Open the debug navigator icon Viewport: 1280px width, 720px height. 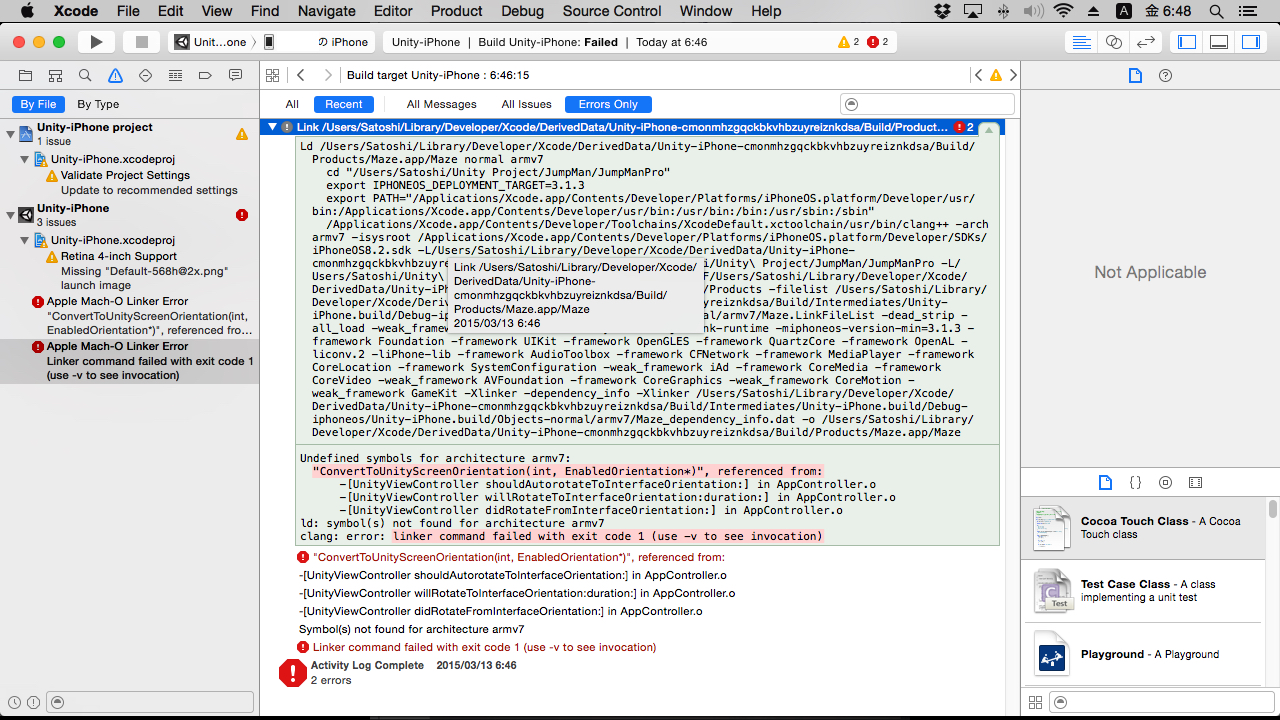click(175, 76)
